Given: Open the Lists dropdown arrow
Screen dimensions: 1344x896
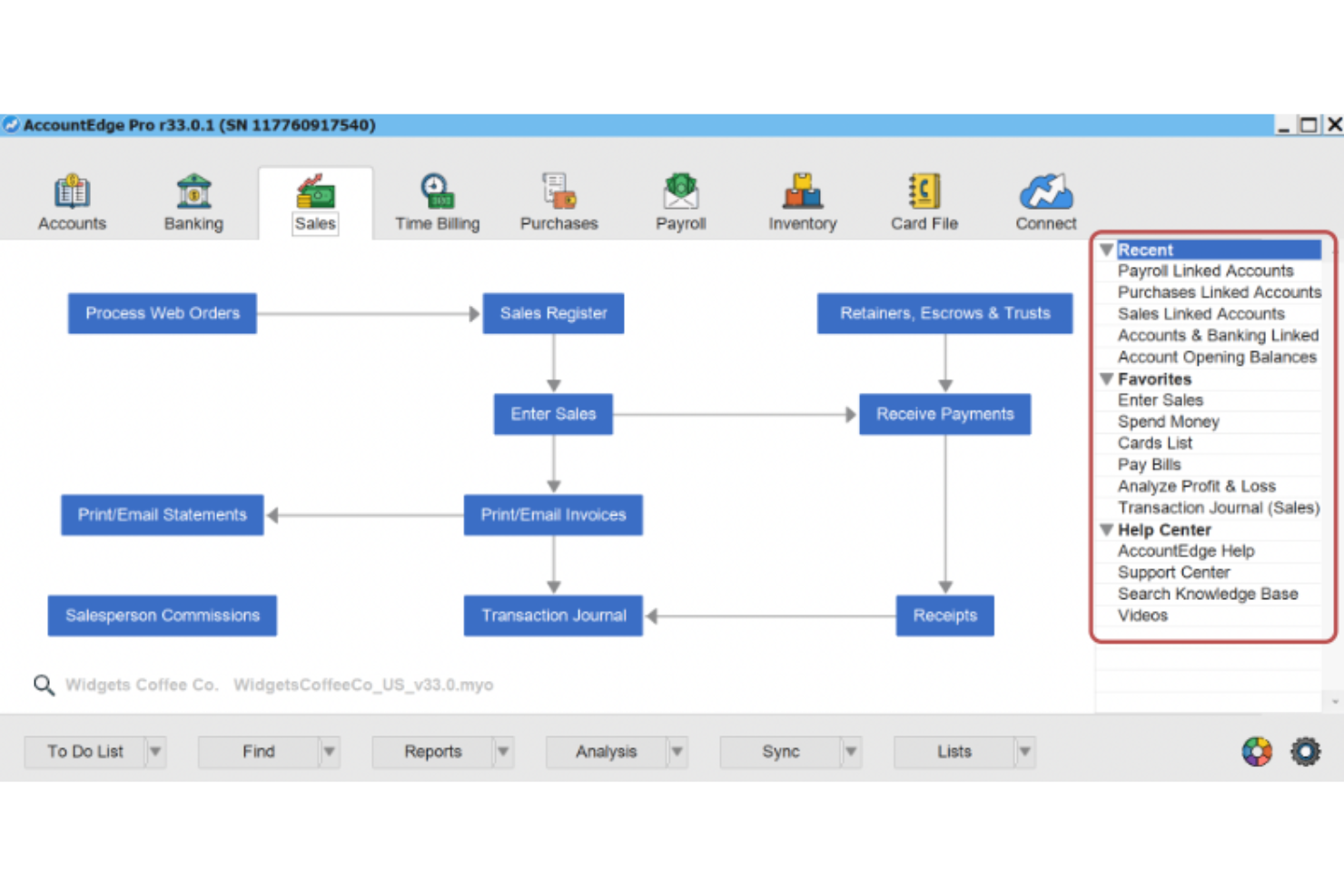Looking at the screenshot, I should tap(1025, 752).
